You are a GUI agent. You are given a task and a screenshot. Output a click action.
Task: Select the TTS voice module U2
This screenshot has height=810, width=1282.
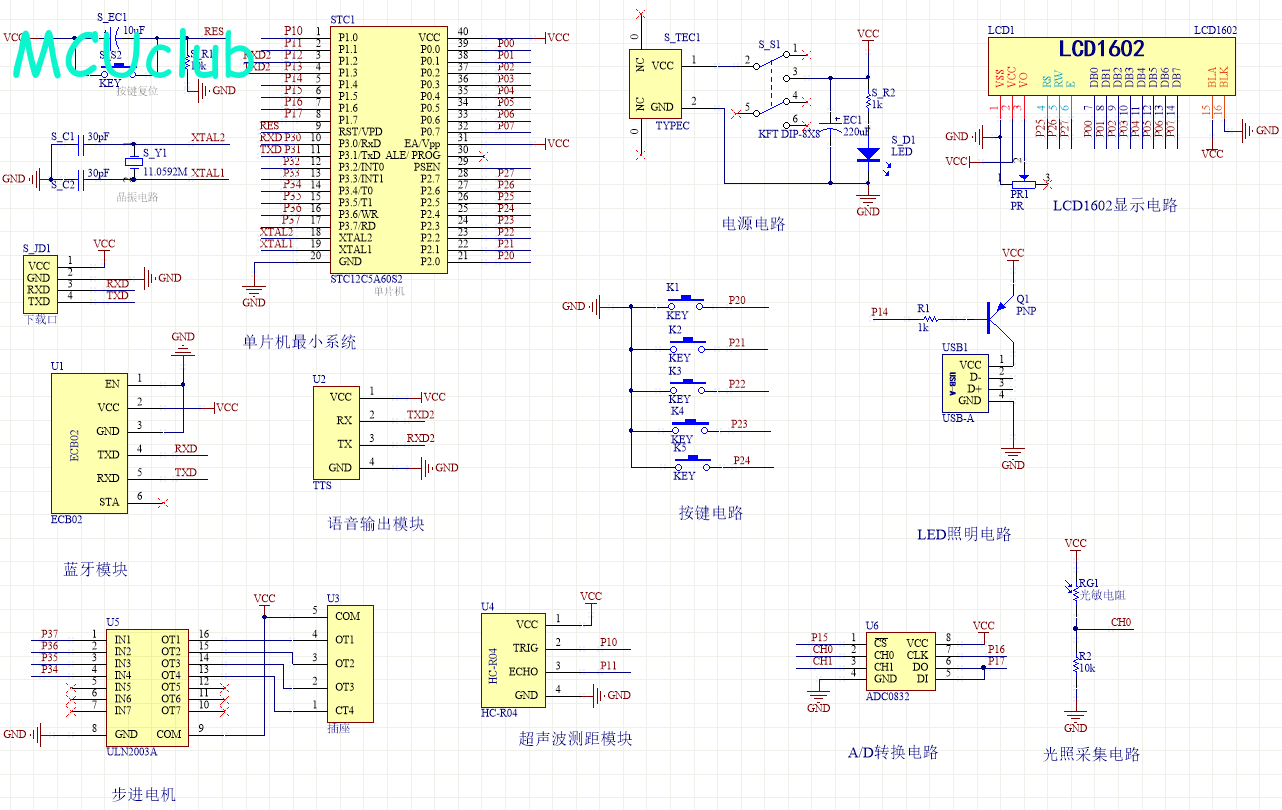tap(335, 432)
